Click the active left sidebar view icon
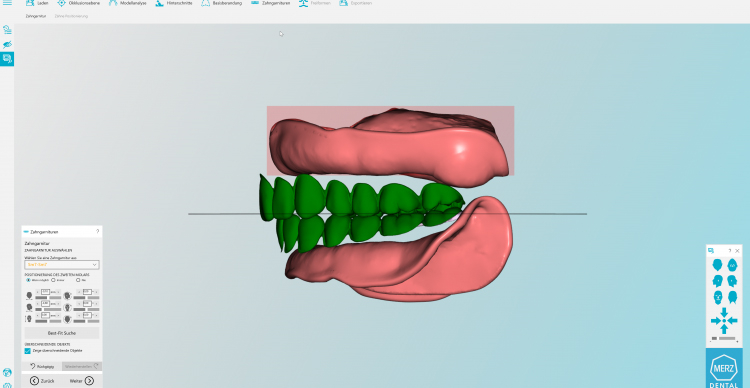 (7, 59)
